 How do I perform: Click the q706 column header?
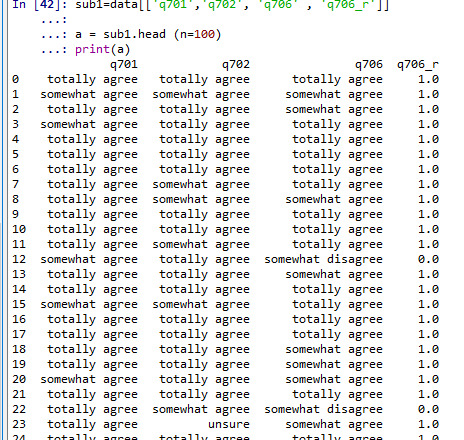(x=369, y=64)
